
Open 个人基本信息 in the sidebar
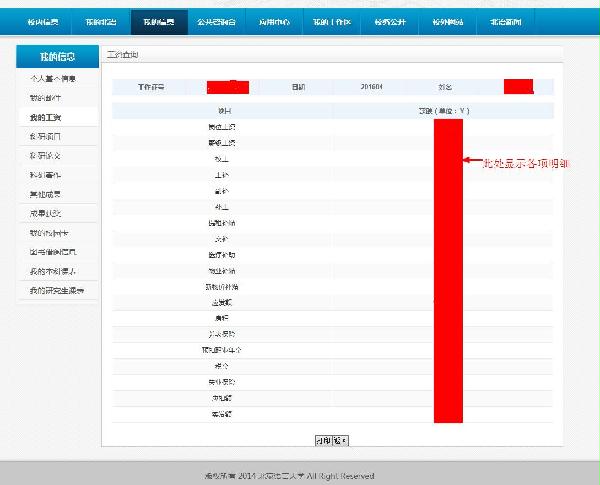(54, 79)
